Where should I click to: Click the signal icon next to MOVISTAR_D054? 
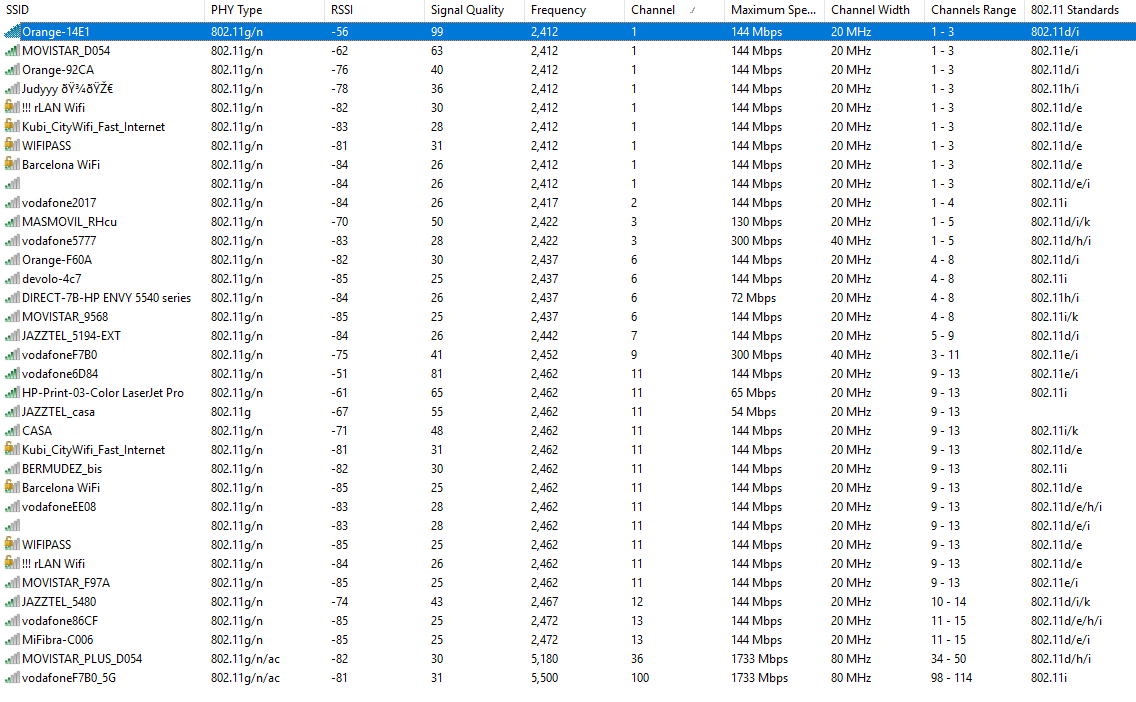click(x=12, y=51)
